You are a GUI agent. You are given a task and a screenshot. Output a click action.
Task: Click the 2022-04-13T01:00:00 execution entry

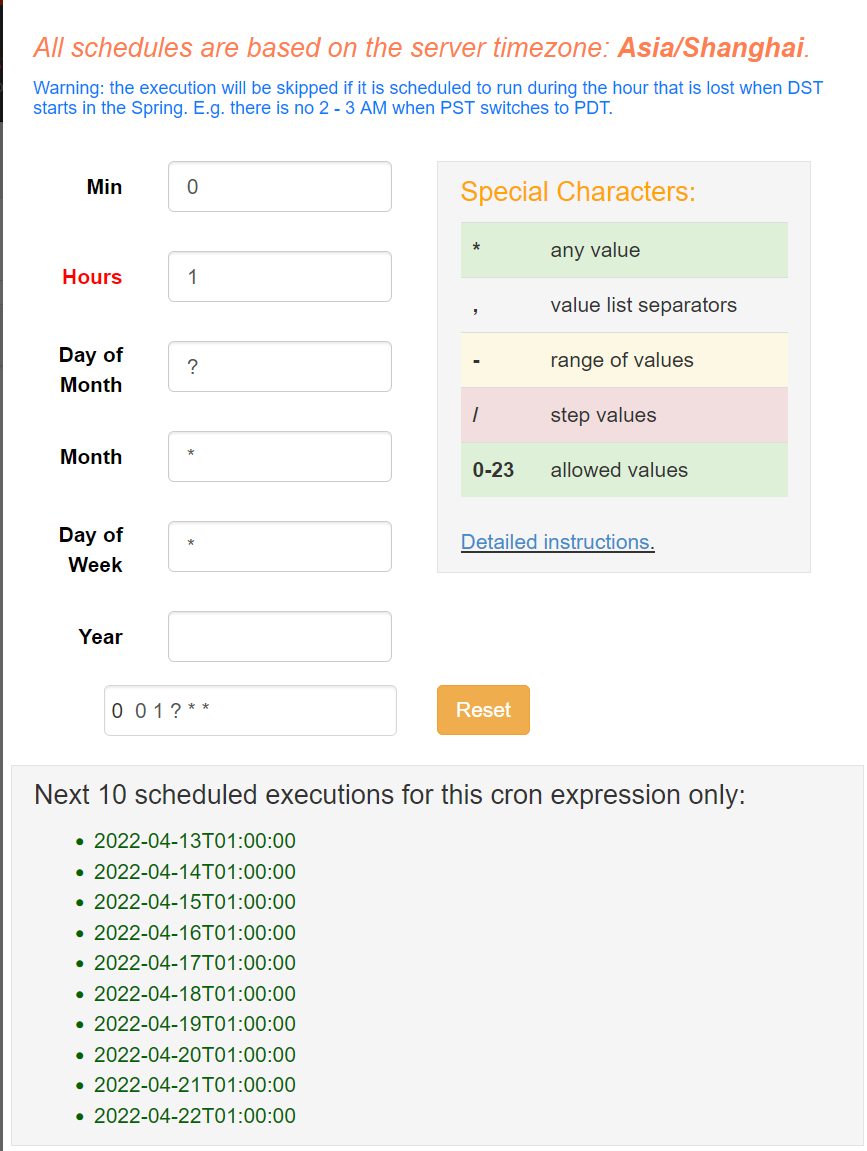[195, 842]
